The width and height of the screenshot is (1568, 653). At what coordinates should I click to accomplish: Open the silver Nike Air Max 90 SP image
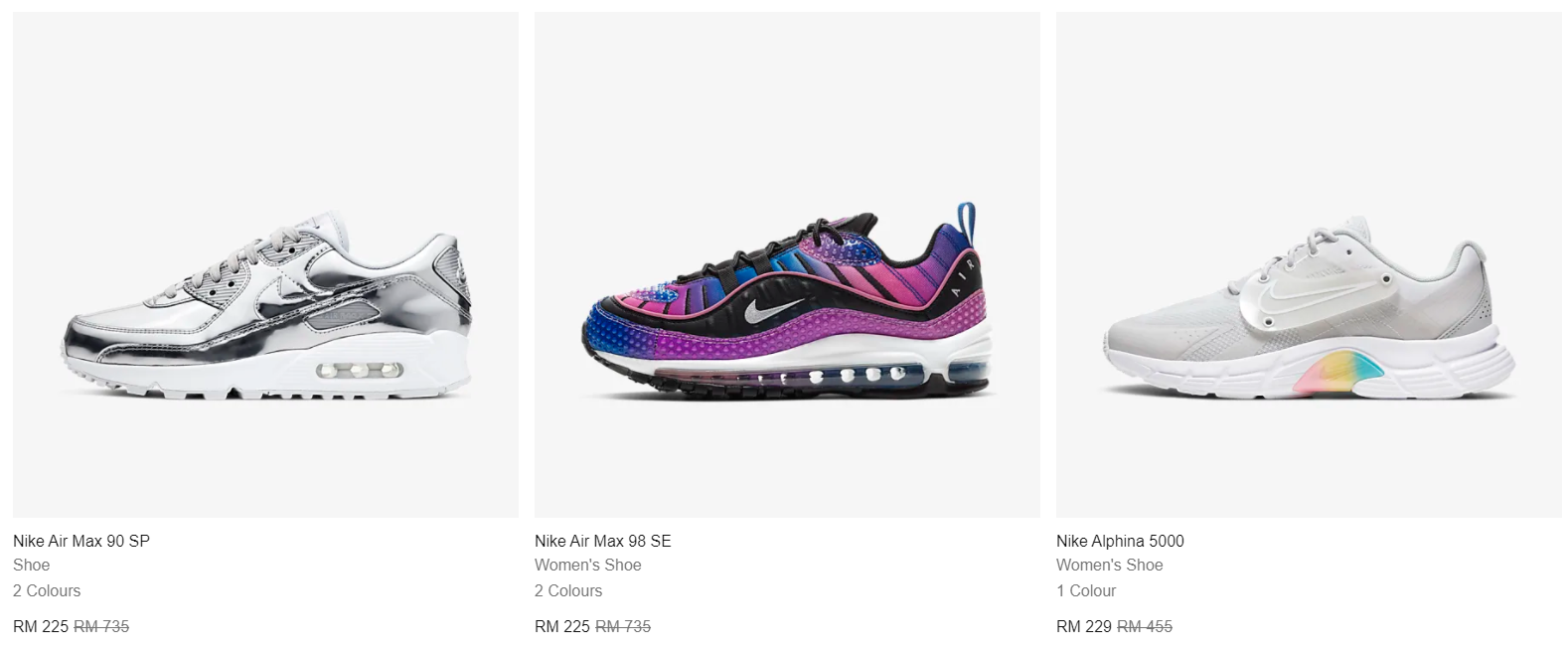click(265, 264)
